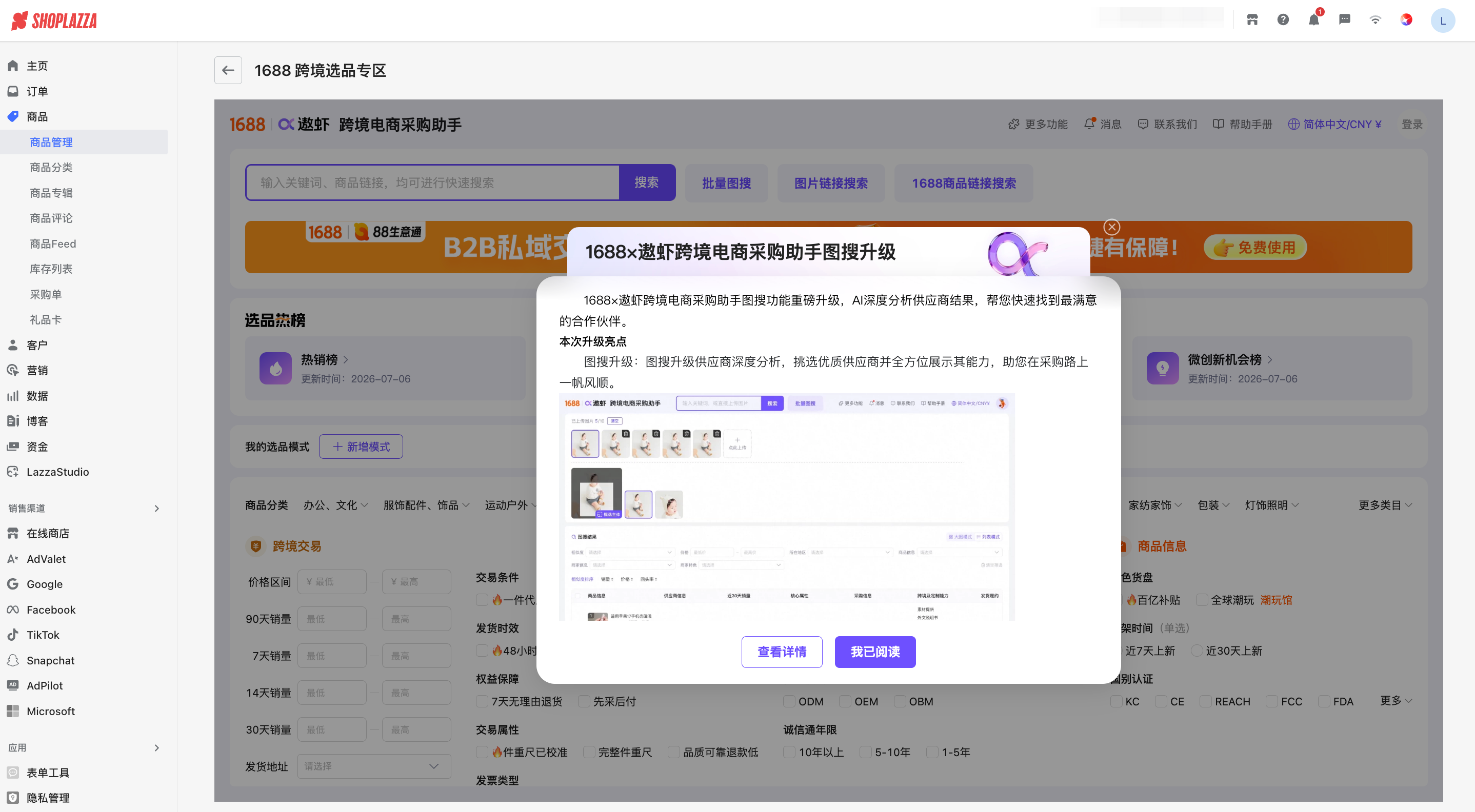This screenshot has width=1475, height=812.
Task: Tick the 先采后付 checkbox
Action: point(584,701)
